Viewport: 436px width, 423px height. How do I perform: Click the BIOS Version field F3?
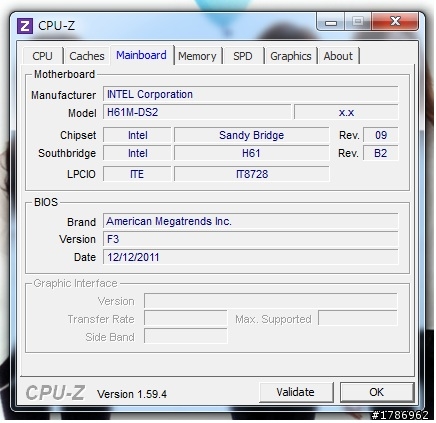click(251, 239)
